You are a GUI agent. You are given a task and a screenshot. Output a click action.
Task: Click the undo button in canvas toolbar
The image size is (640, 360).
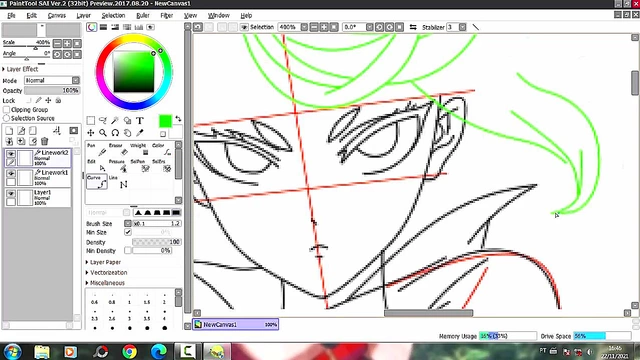198,27
